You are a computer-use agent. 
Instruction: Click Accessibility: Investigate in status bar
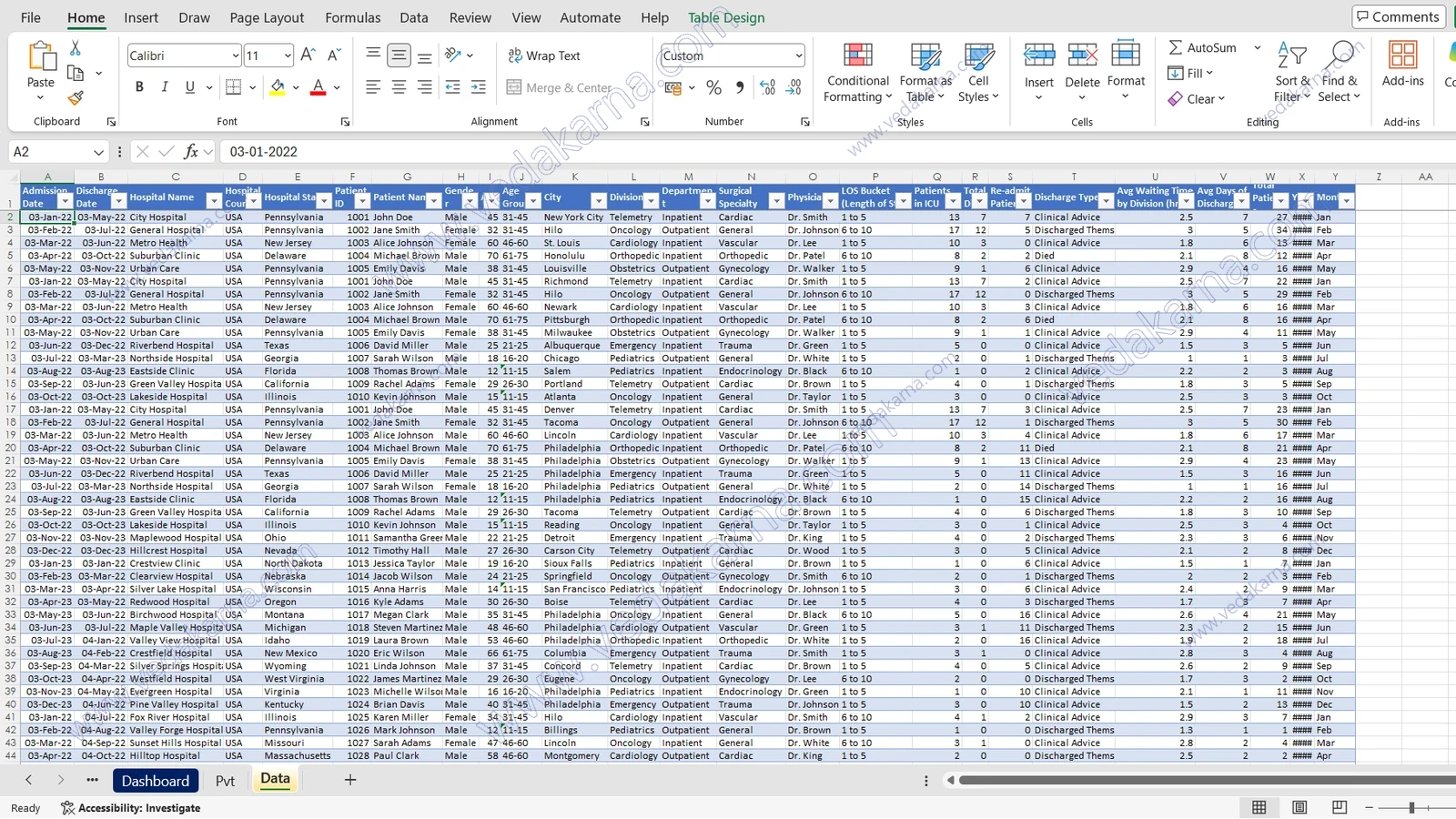pos(130,808)
